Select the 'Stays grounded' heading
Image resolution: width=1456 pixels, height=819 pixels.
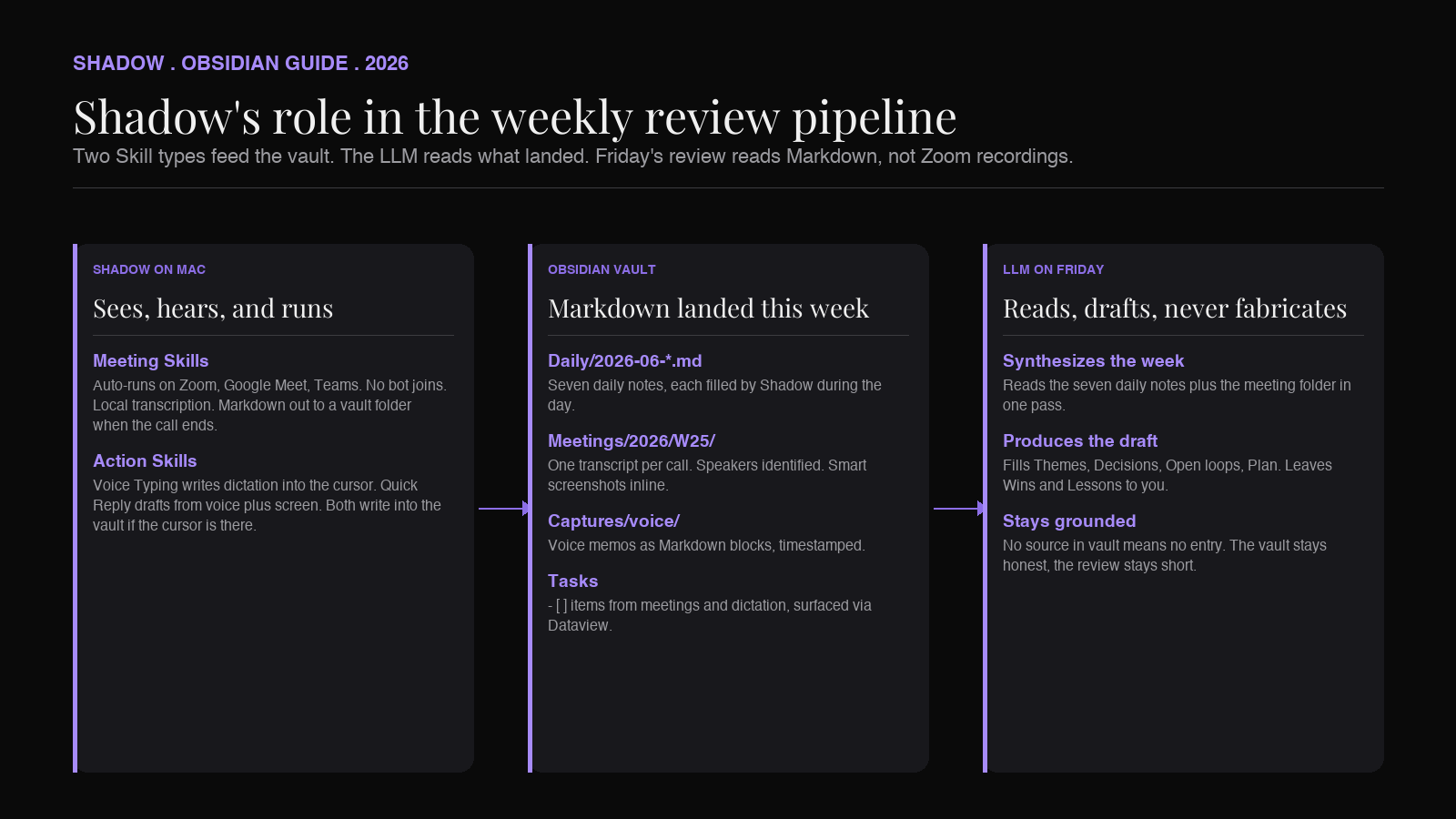pyautogui.click(x=1069, y=521)
